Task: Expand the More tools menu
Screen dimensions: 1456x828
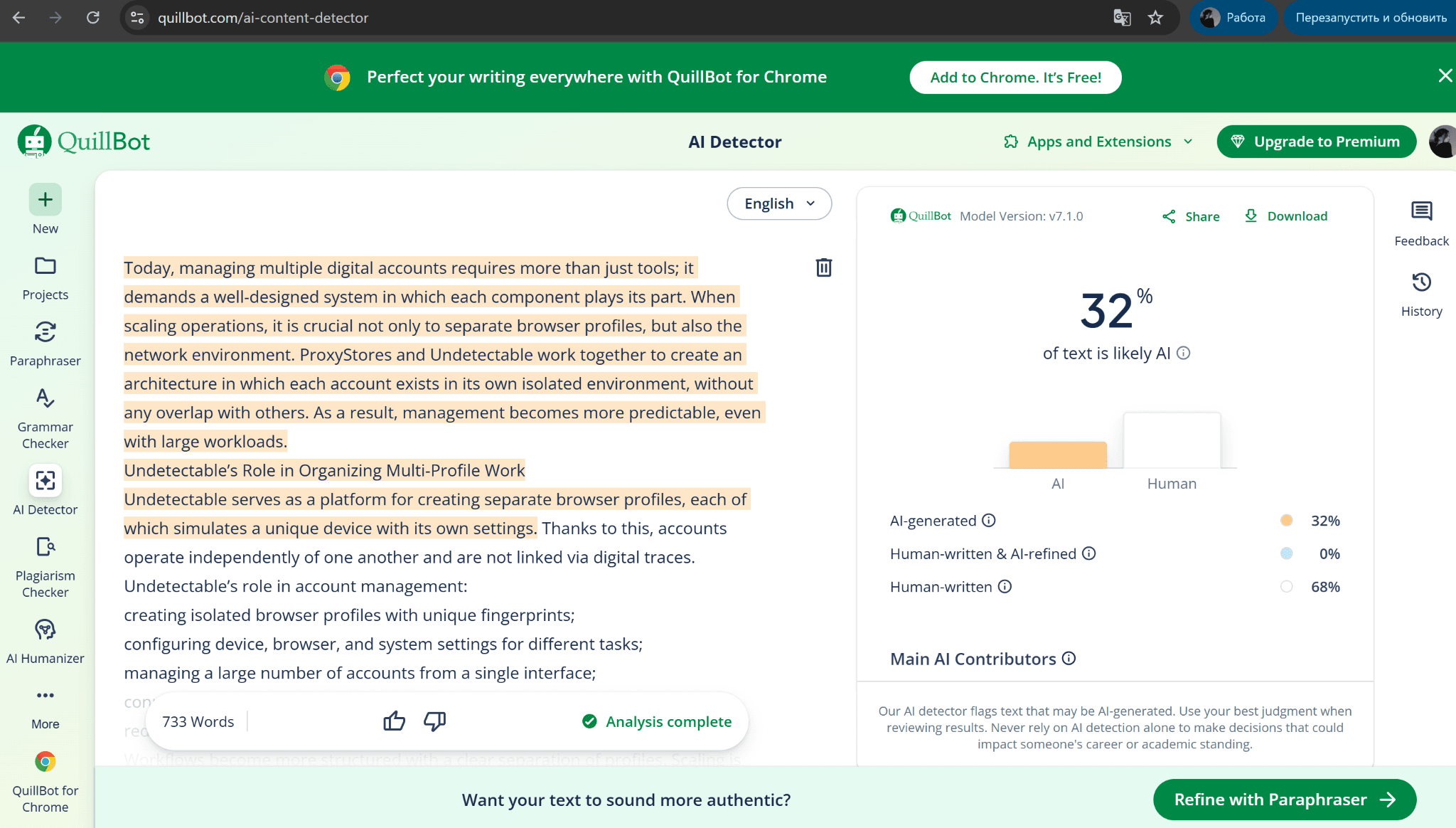Action: click(45, 706)
